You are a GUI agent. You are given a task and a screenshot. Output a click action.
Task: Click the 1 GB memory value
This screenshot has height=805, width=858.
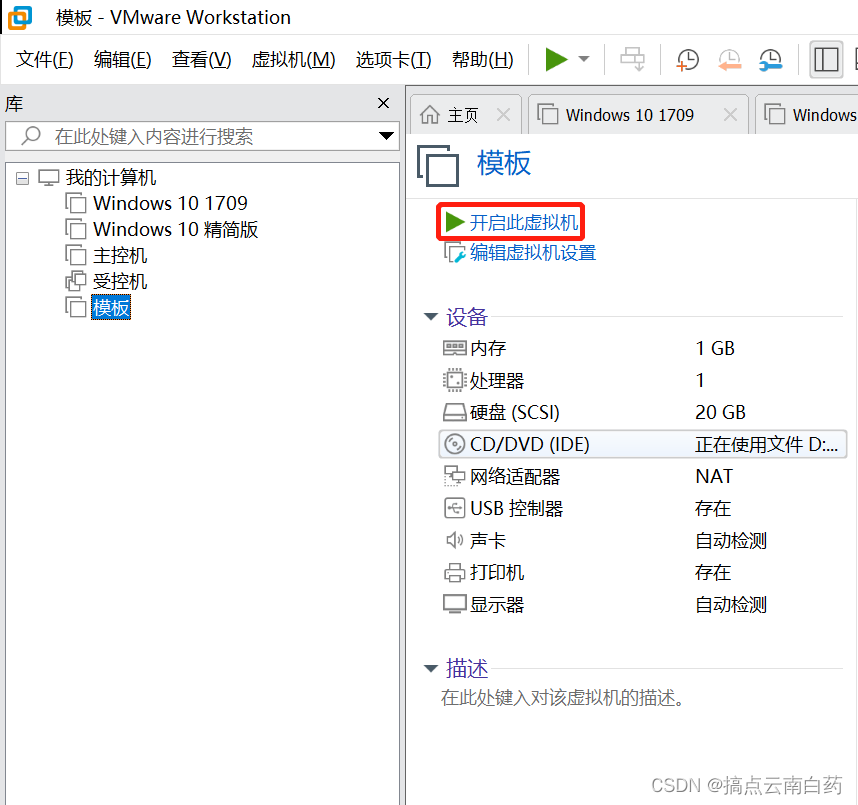click(x=715, y=348)
